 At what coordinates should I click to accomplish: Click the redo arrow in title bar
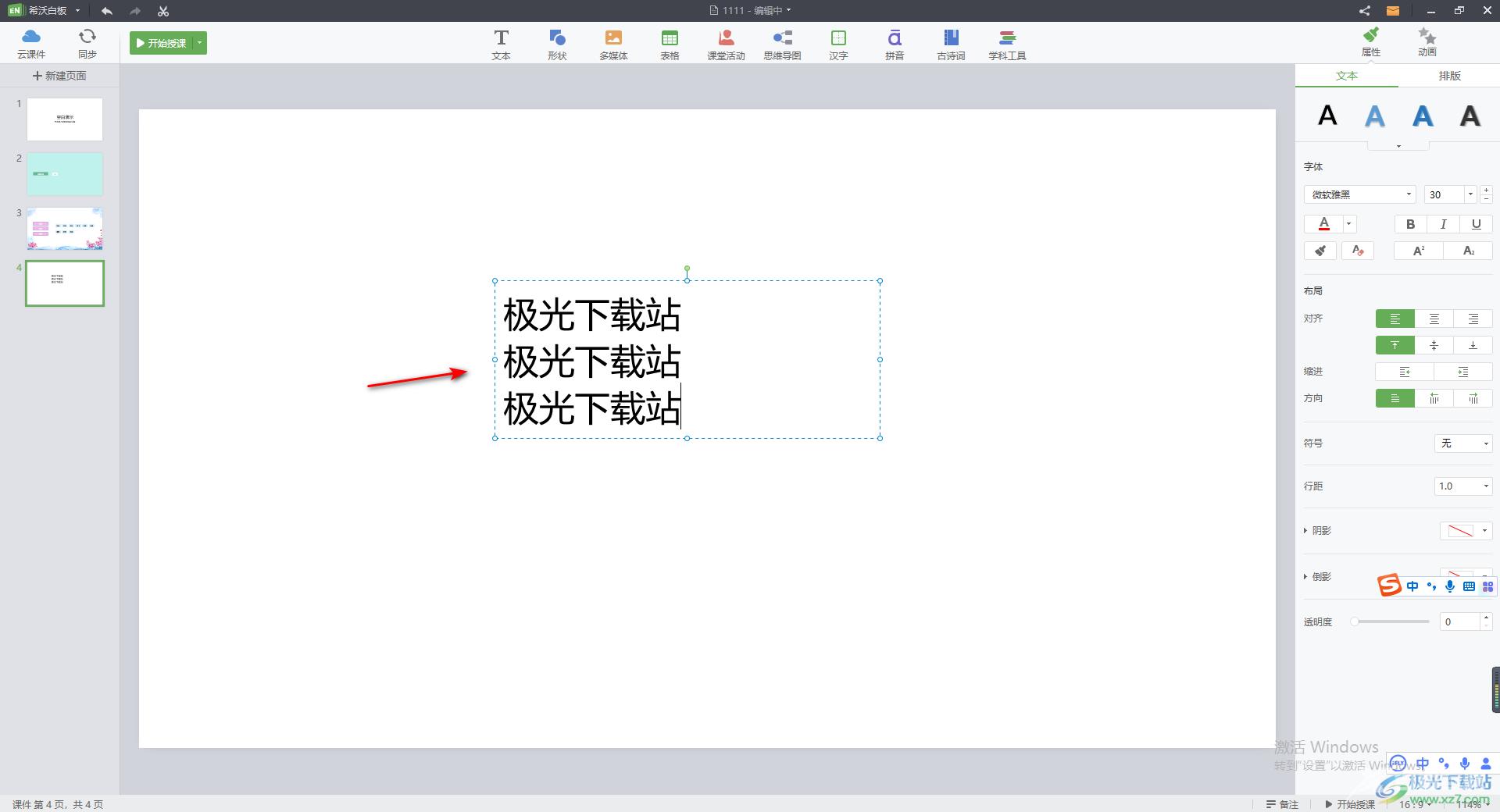(x=135, y=11)
